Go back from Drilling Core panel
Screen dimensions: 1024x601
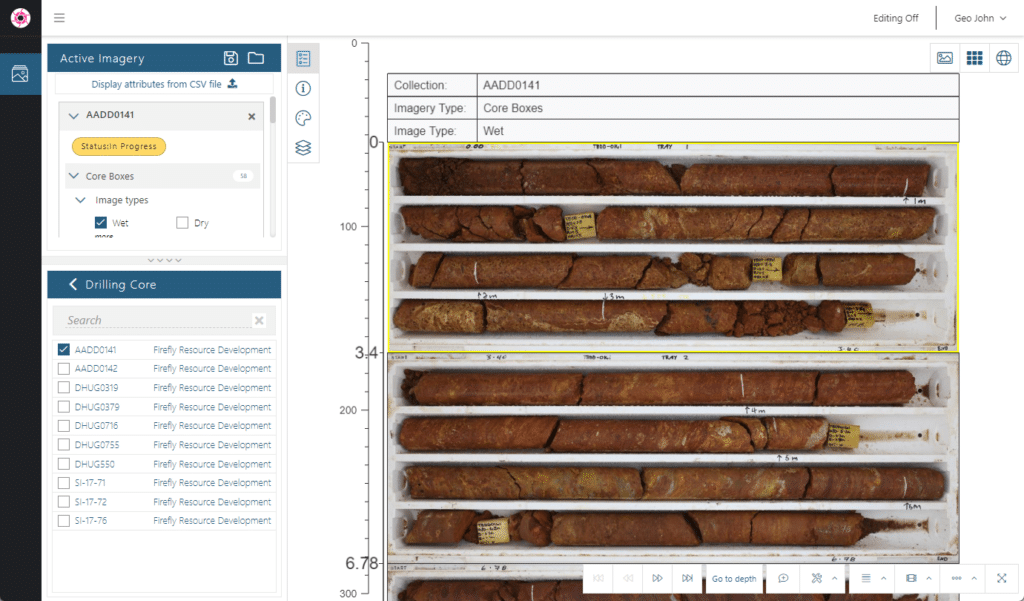click(73, 285)
